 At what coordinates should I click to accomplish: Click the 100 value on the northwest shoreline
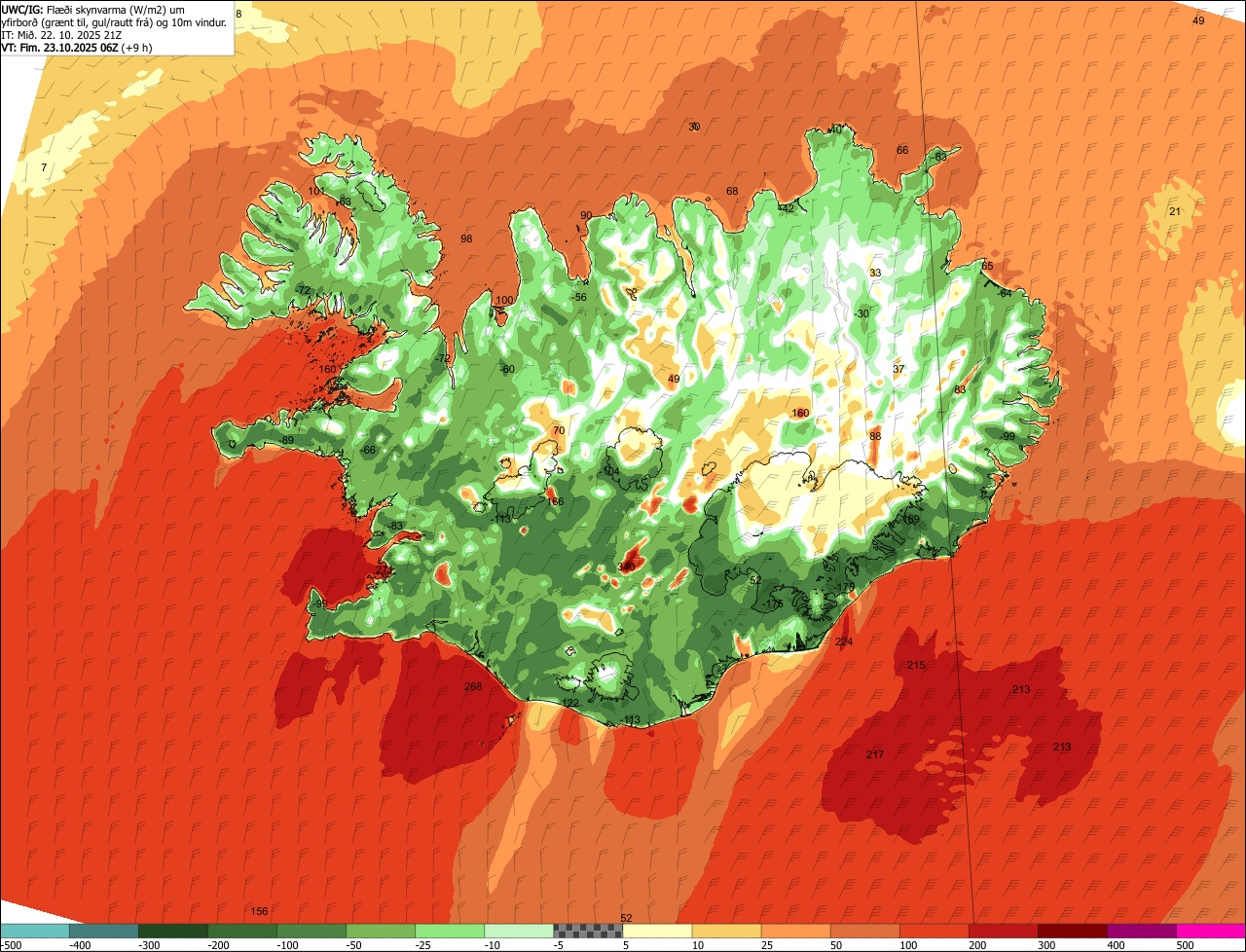(504, 300)
